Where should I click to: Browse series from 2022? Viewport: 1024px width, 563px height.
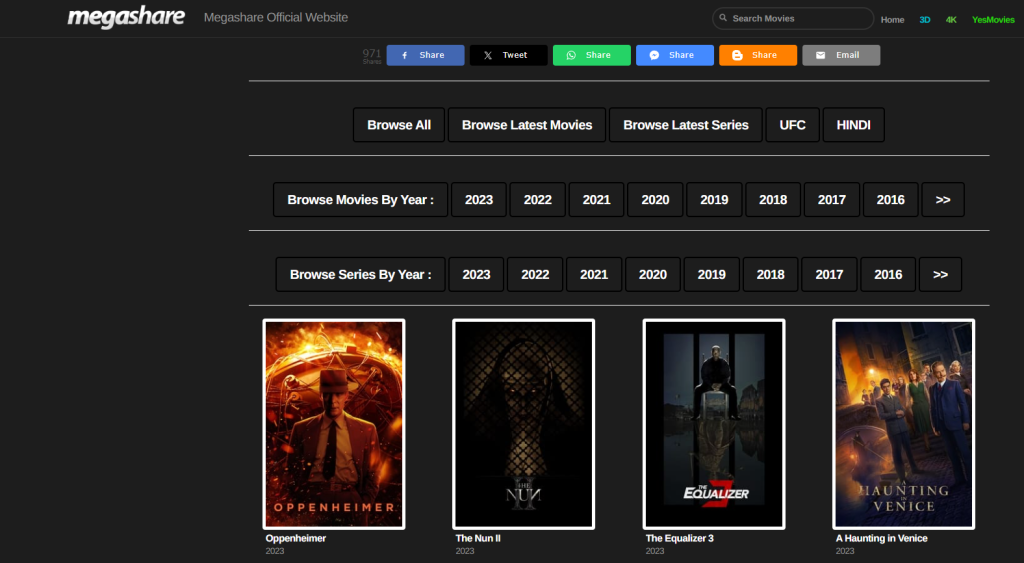535,274
